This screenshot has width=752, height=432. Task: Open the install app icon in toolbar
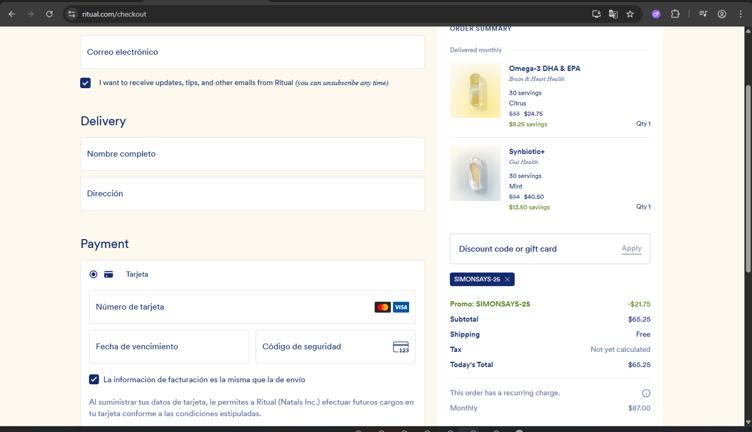pyautogui.click(x=596, y=14)
